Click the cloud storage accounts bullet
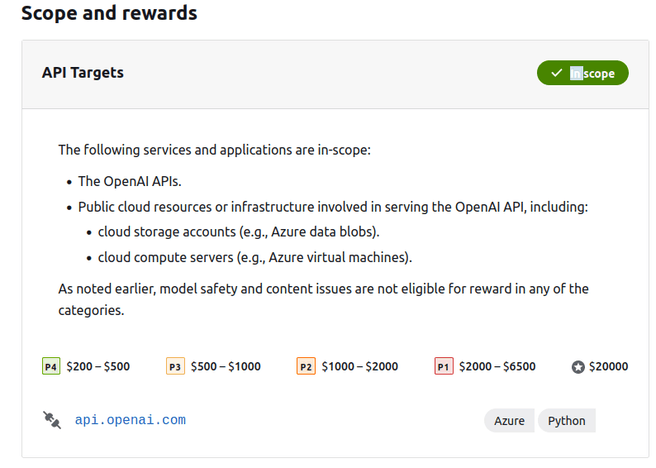Image resolution: width=656 pixels, height=468 pixels. point(238,232)
